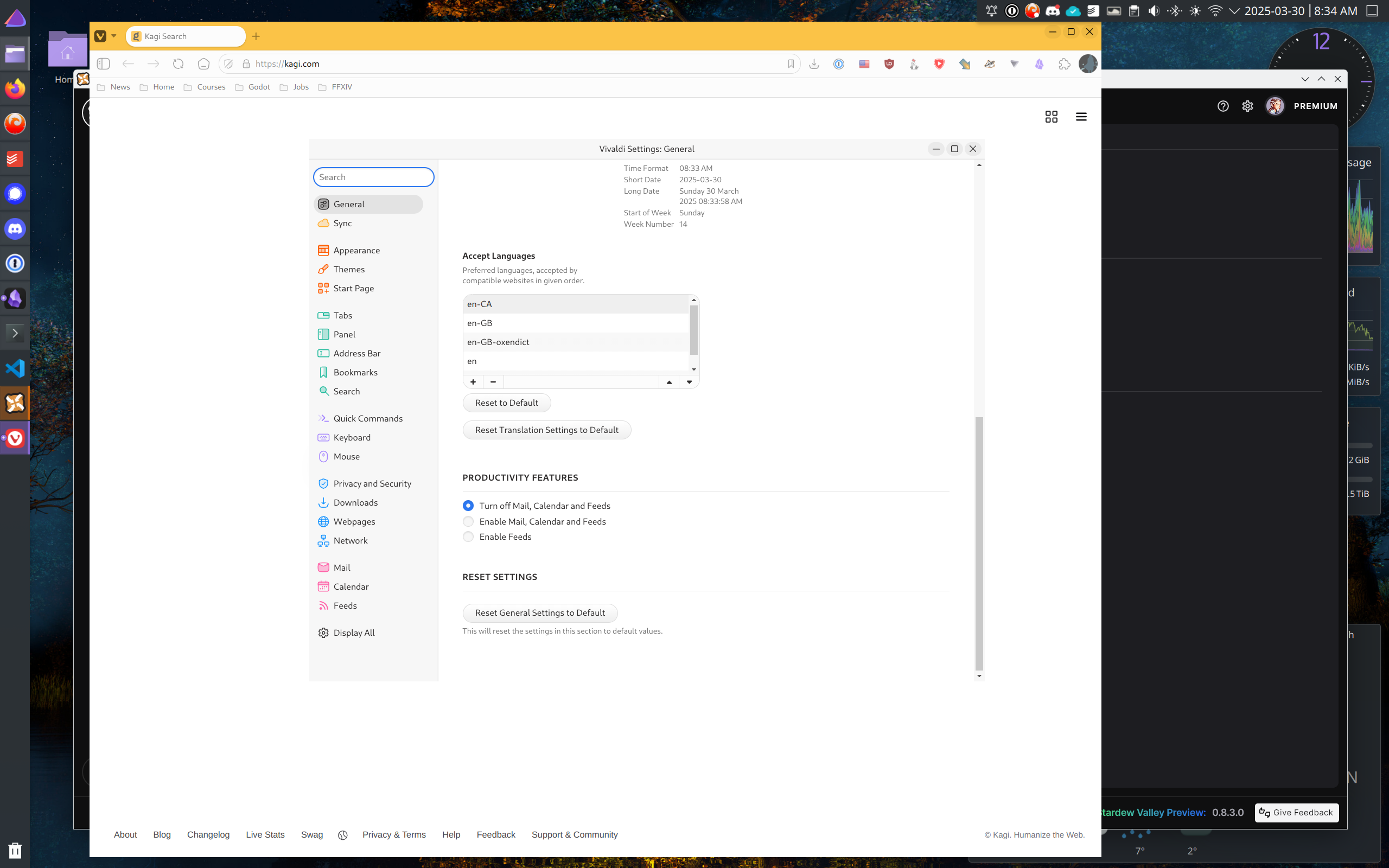Open Visual Studio Code from the dock
Image resolution: width=1389 pixels, height=868 pixels.
(16, 368)
